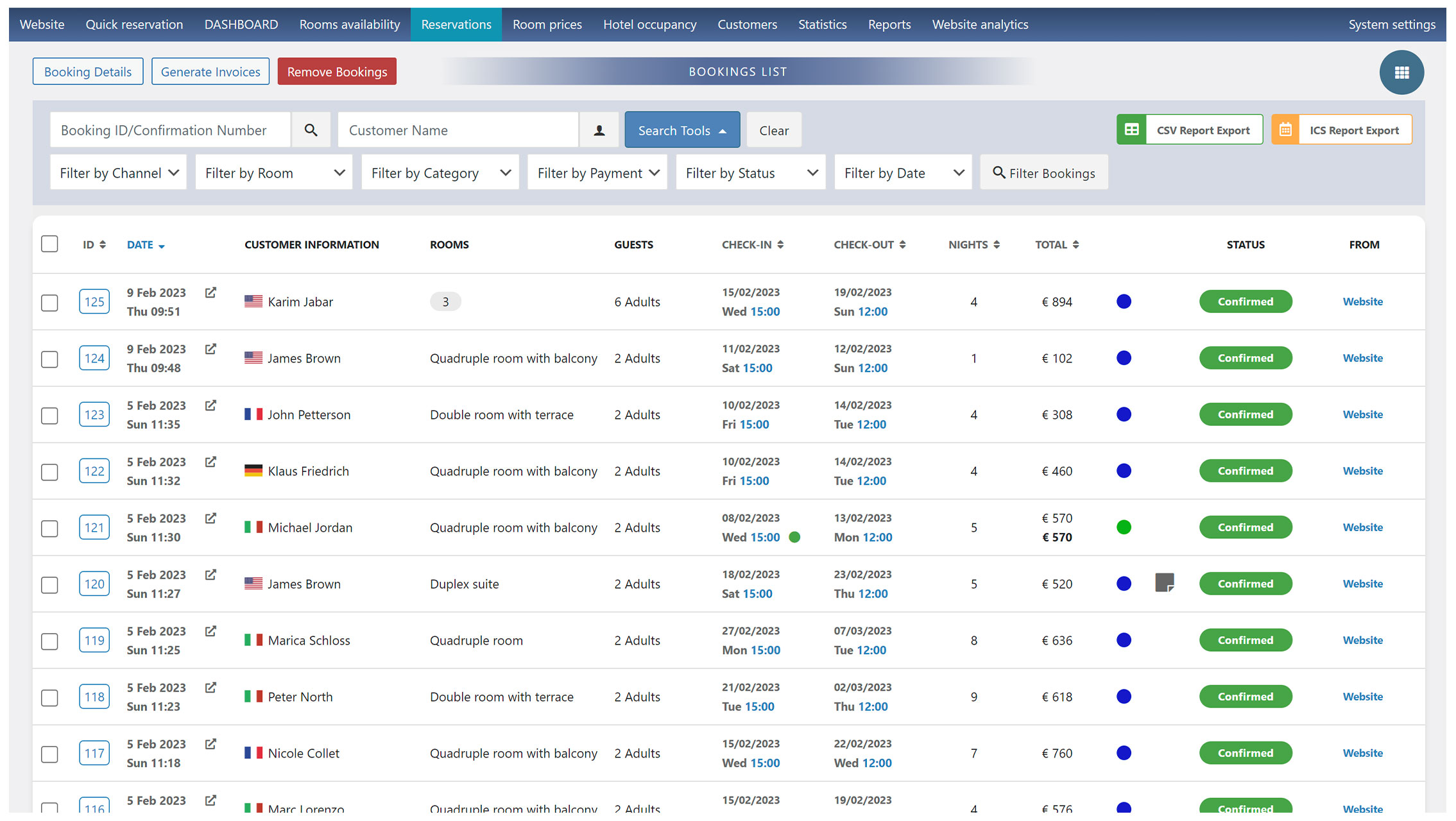This screenshot has width=1456, height=821.
Task: Open external link icon for booking 125
Action: click(210, 292)
